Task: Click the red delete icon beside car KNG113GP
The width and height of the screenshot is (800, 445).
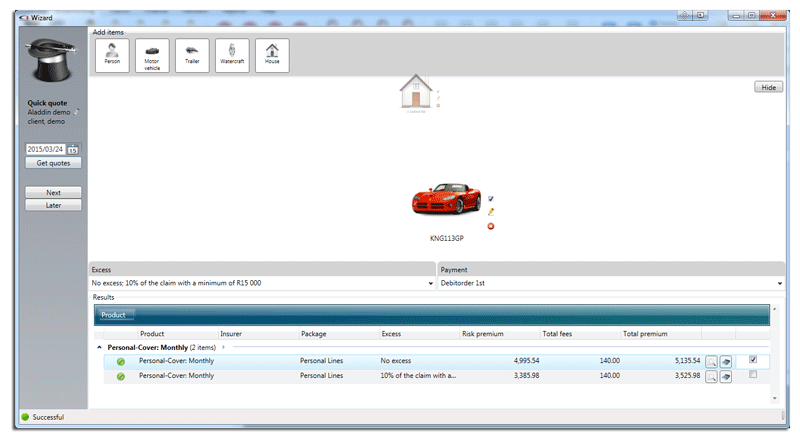Action: pos(491,226)
